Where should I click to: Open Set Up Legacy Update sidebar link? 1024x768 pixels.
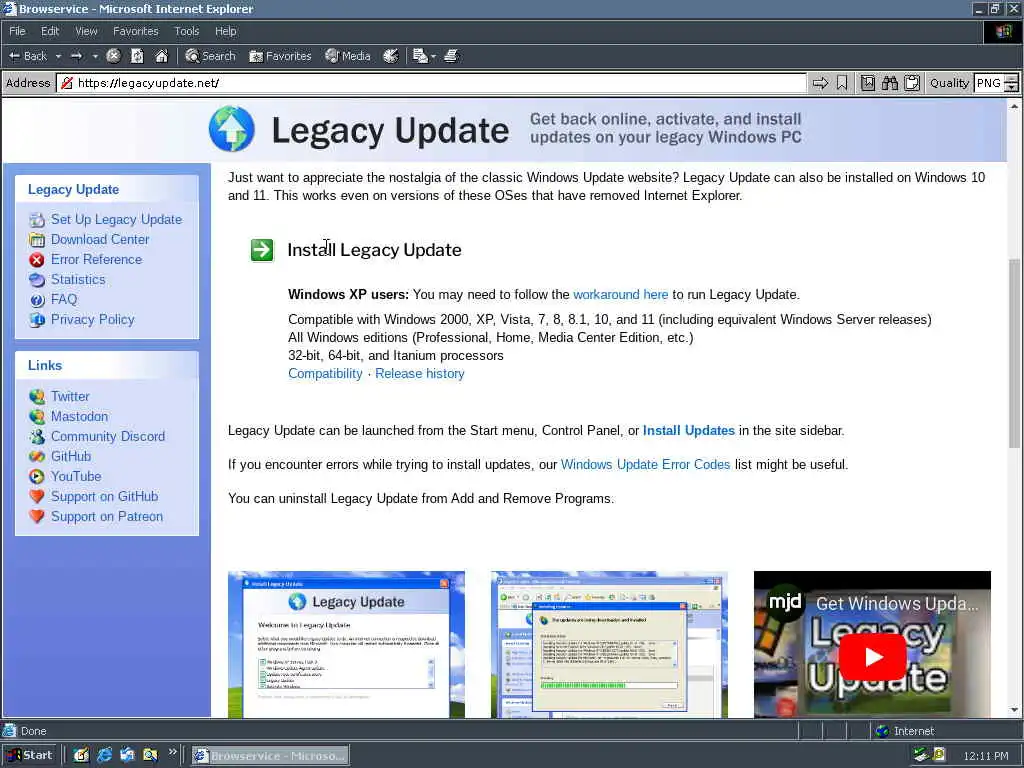(116, 219)
